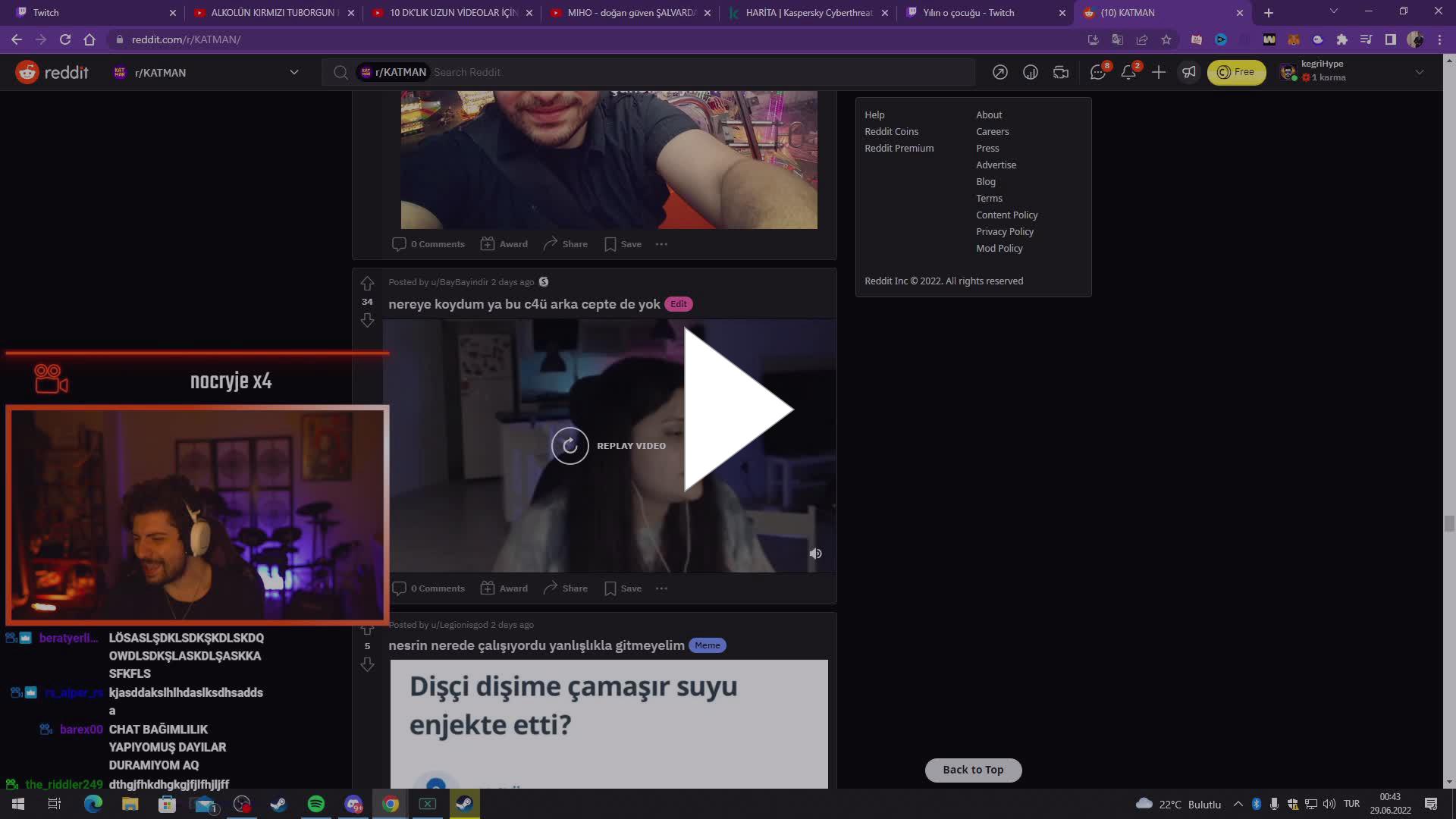This screenshot has width=1456, height=819.
Task: Open Spotify from the taskbar
Action: 316,805
